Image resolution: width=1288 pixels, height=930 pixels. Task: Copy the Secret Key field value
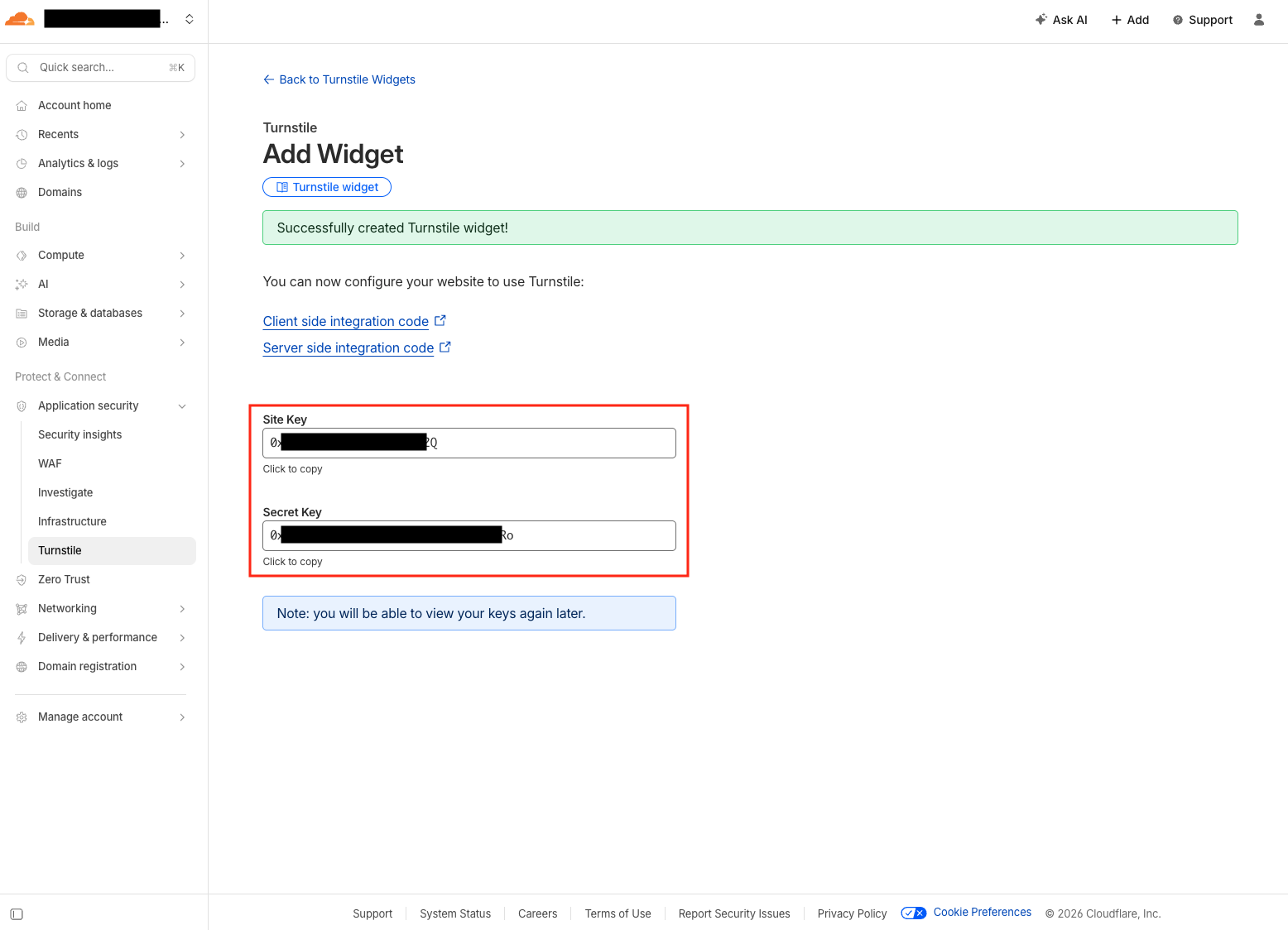point(469,535)
